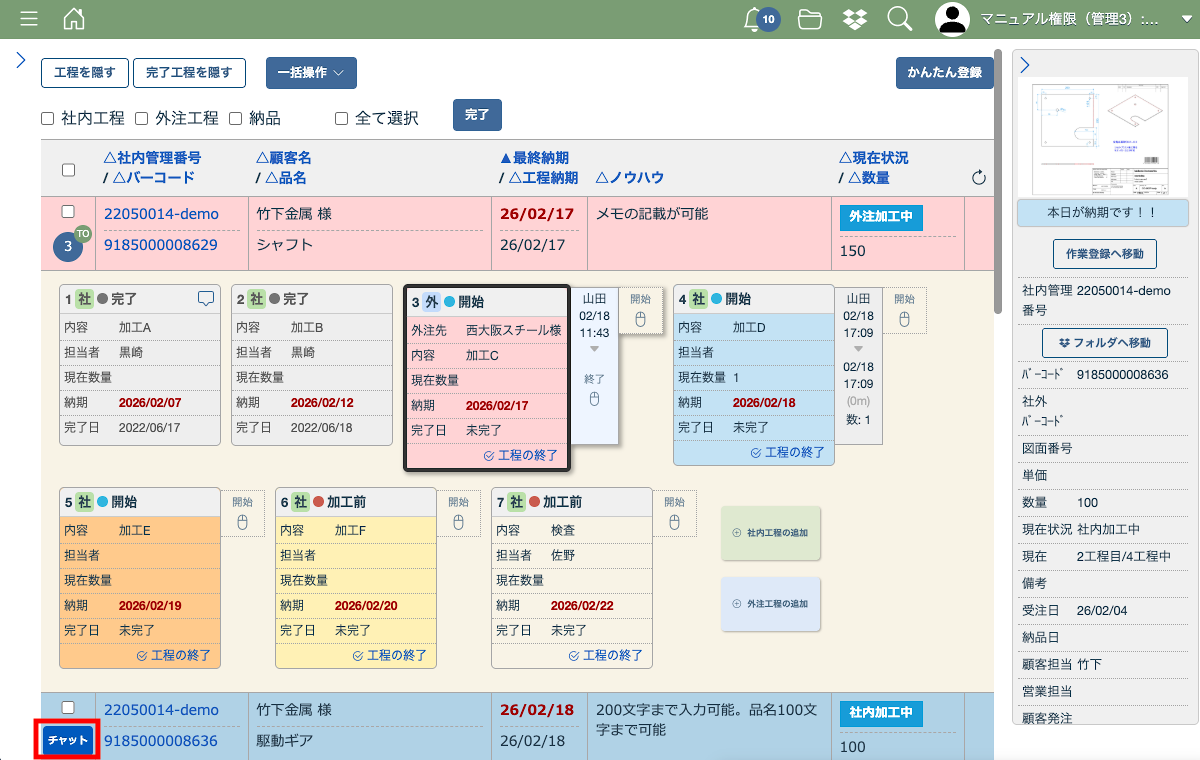This screenshot has width=1200, height=760.
Task: Click the refresh icon in table header
Action: click(979, 178)
